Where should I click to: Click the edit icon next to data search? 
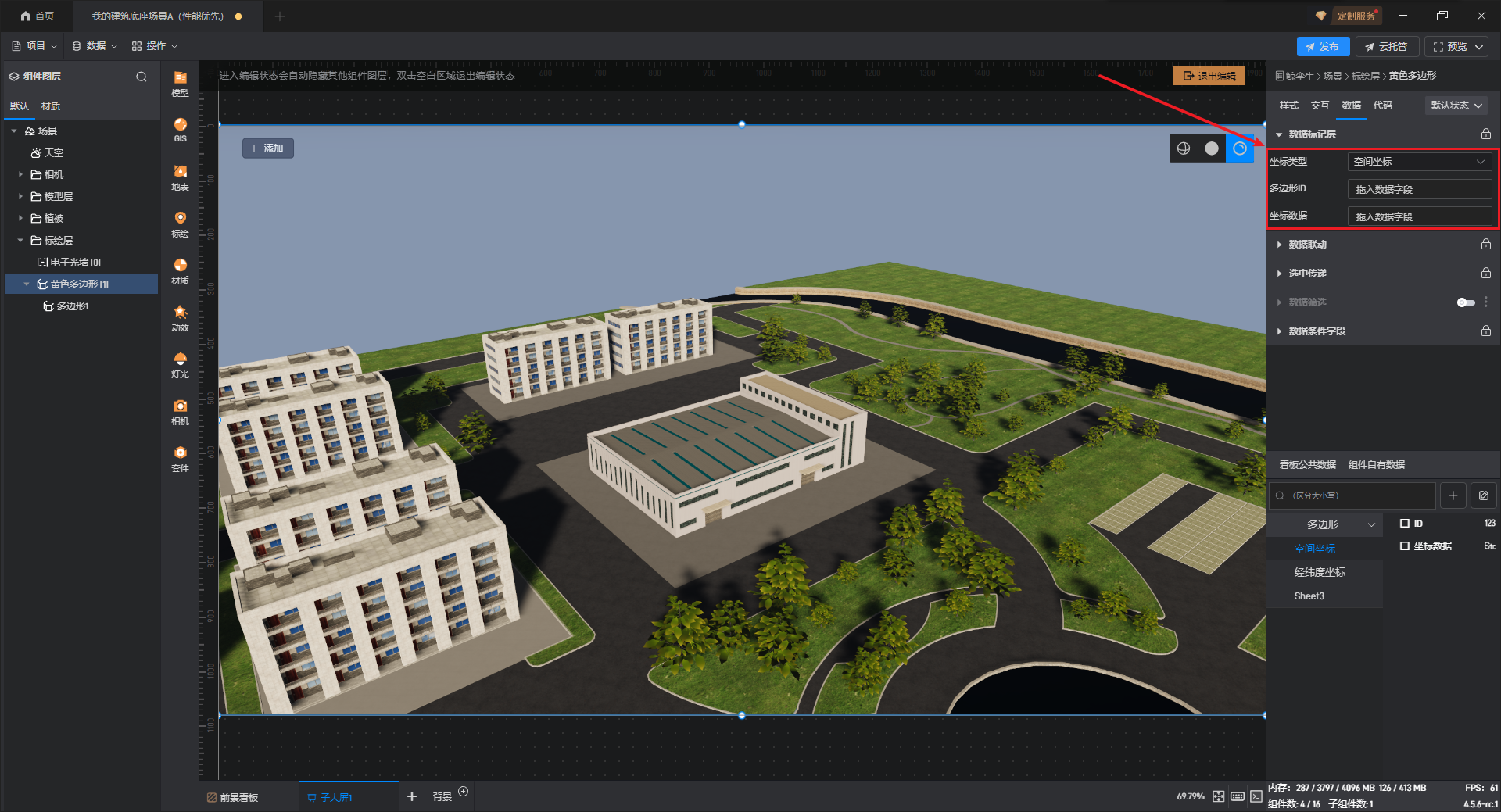pos(1483,495)
